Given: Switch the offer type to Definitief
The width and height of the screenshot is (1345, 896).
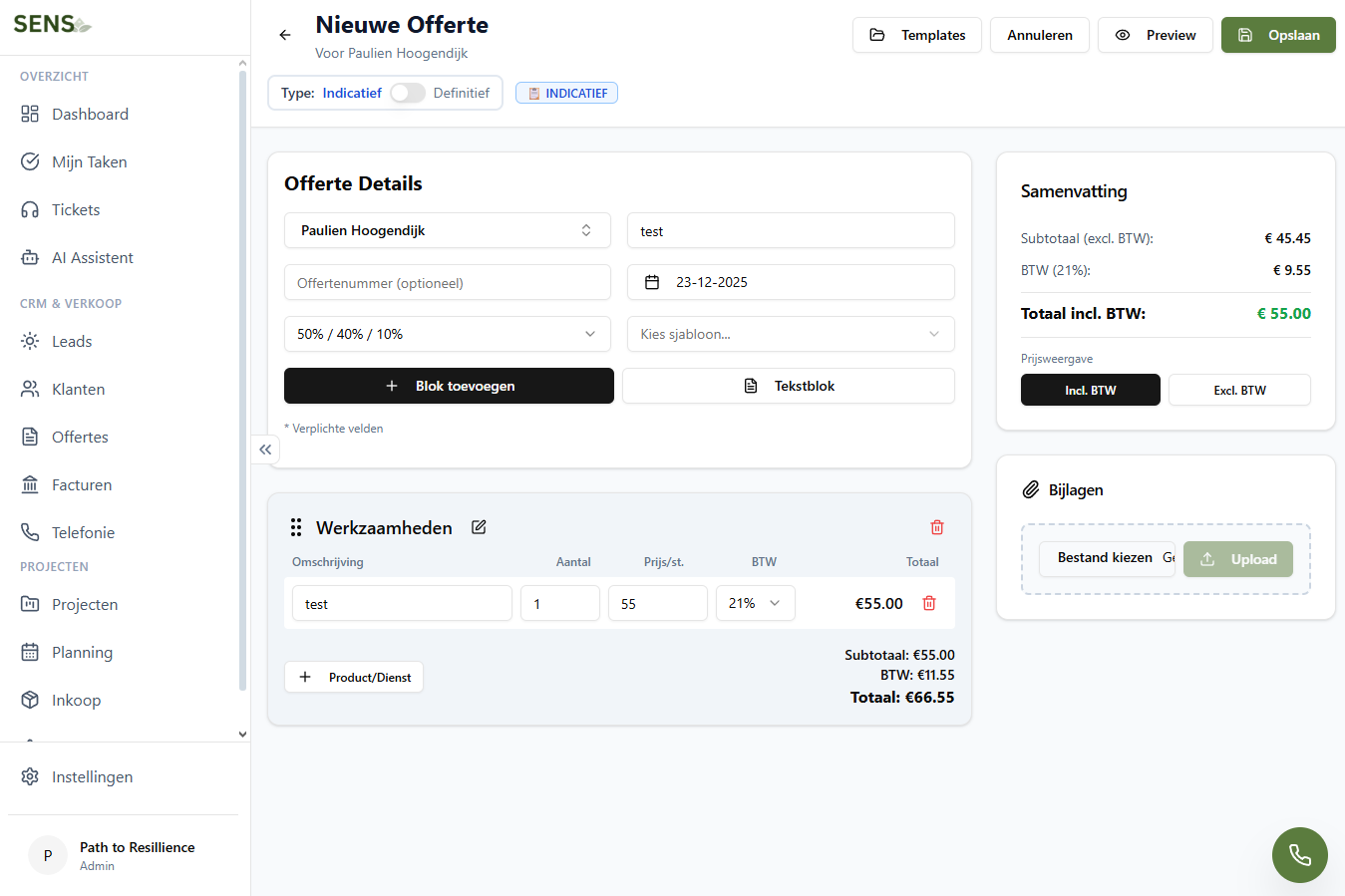Looking at the screenshot, I should click(408, 92).
